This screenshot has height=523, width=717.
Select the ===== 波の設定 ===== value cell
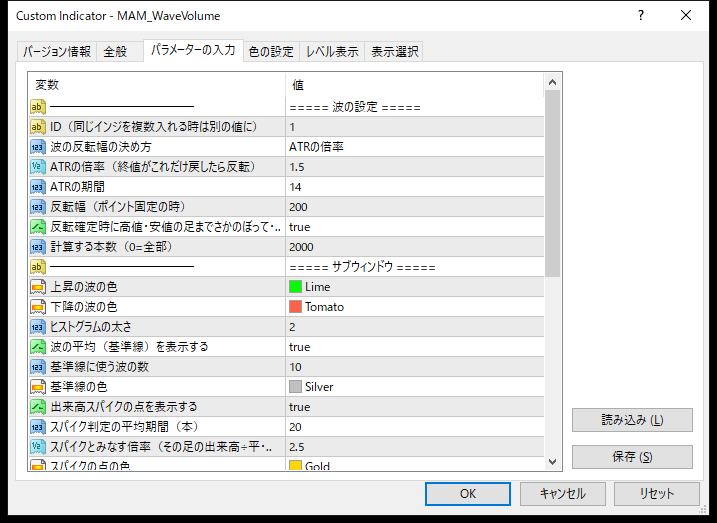415,107
